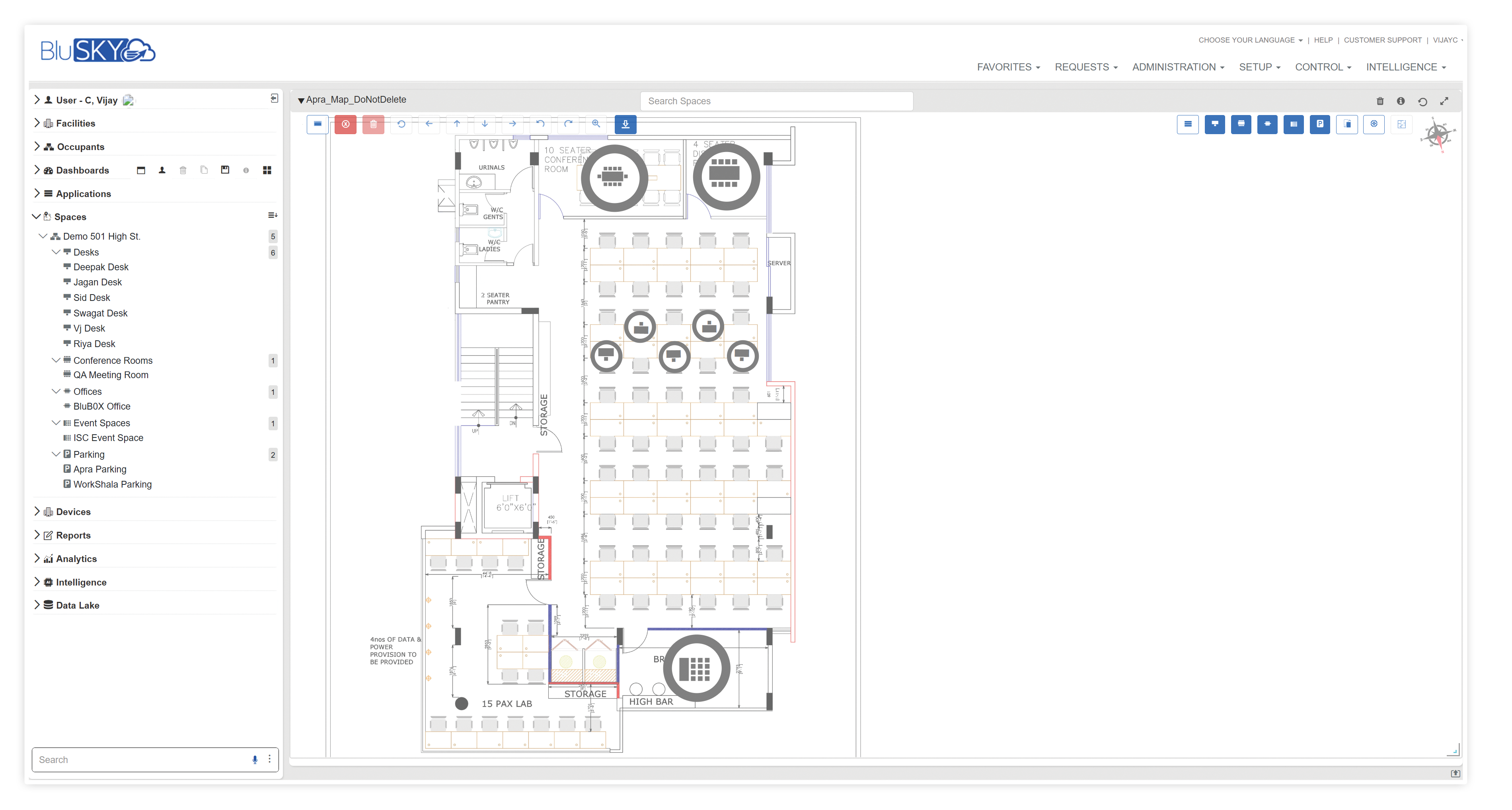Expand the Devices section in the sidebar
1512x810 pixels.
tap(37, 511)
